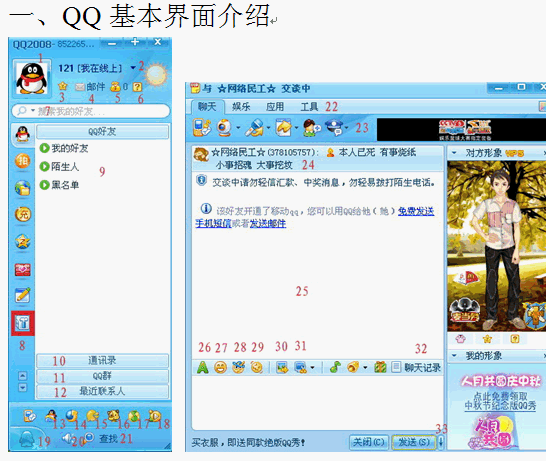Click the add contact person icon in chat toolbar
This screenshot has height=461, width=546.
point(312,128)
